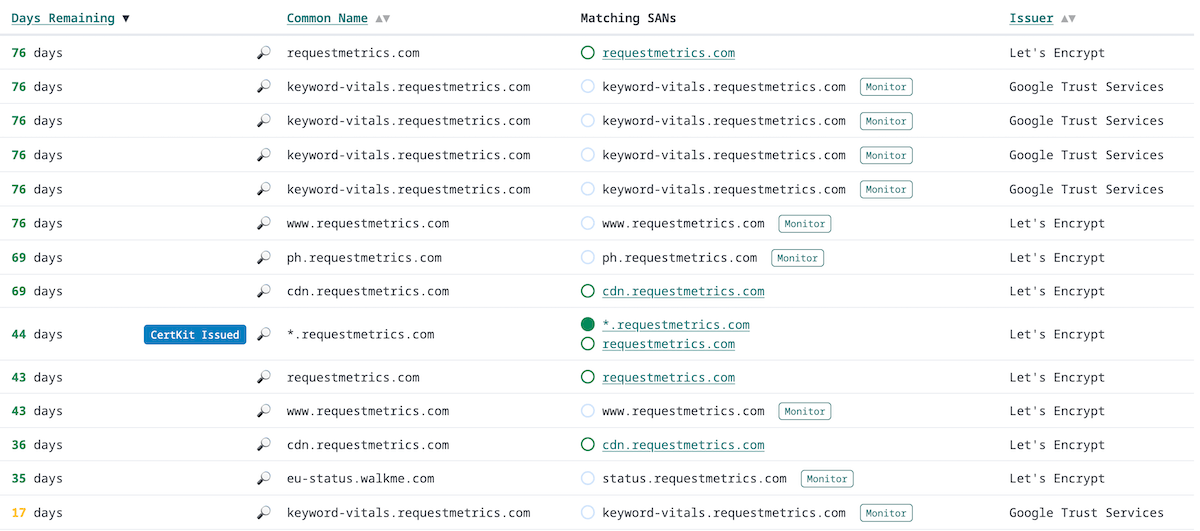Click status circle before ph.requestmetrics.com SAN
This screenshot has height=531, width=1200.
(588, 258)
